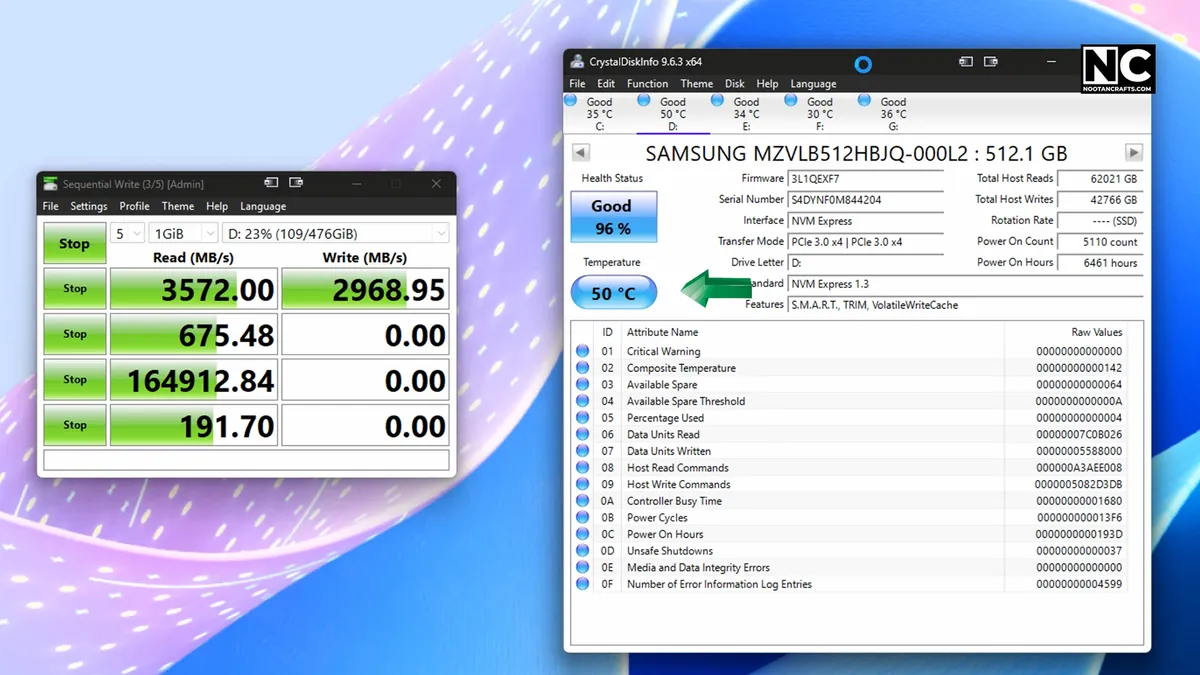Click the Features field S.M.A.R.T., TRIM
Screen dimensions: 1200x675
click(965, 305)
